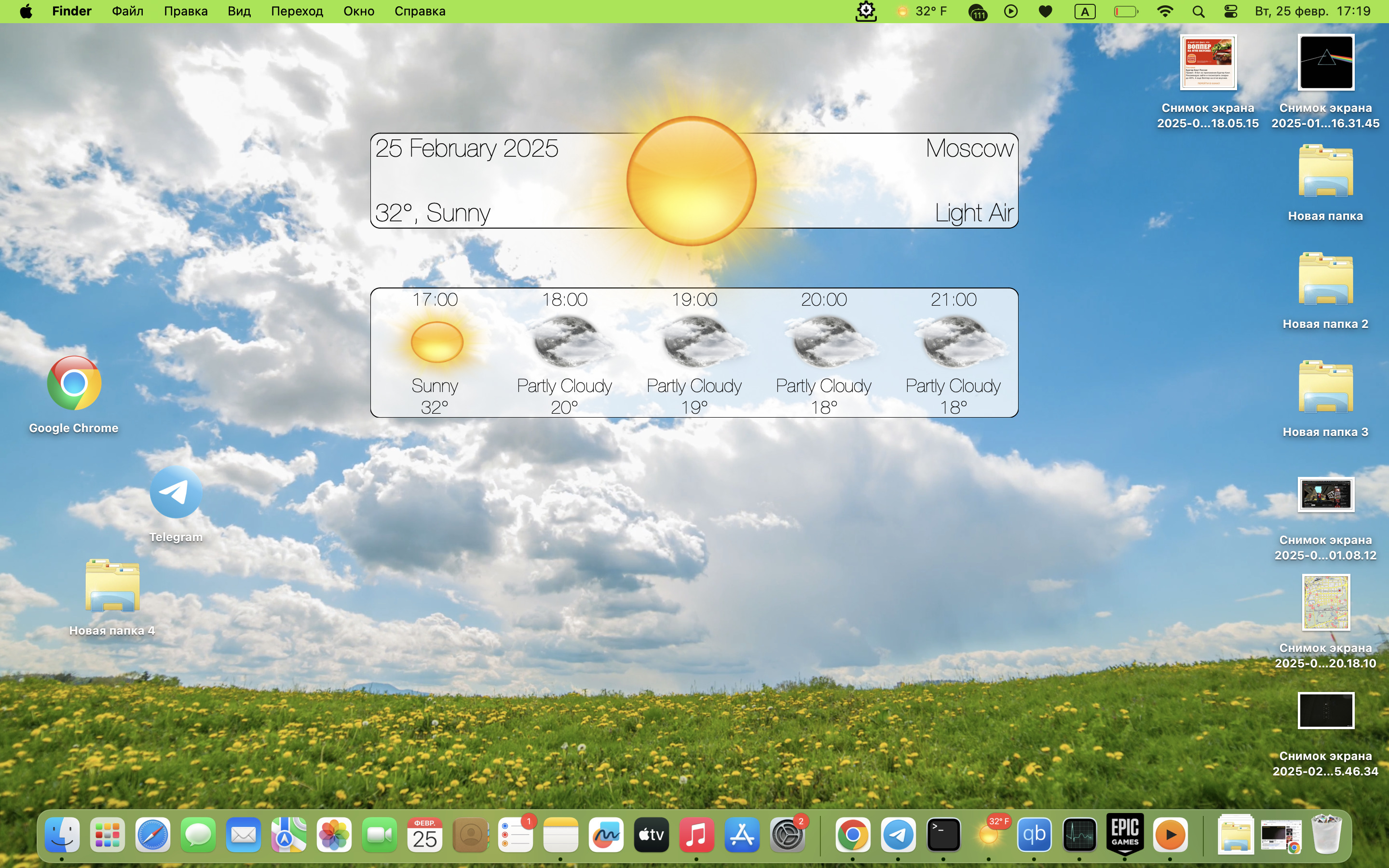1389x868 pixels.
Task: Open Google Chrome desktop icon
Action: (74, 383)
